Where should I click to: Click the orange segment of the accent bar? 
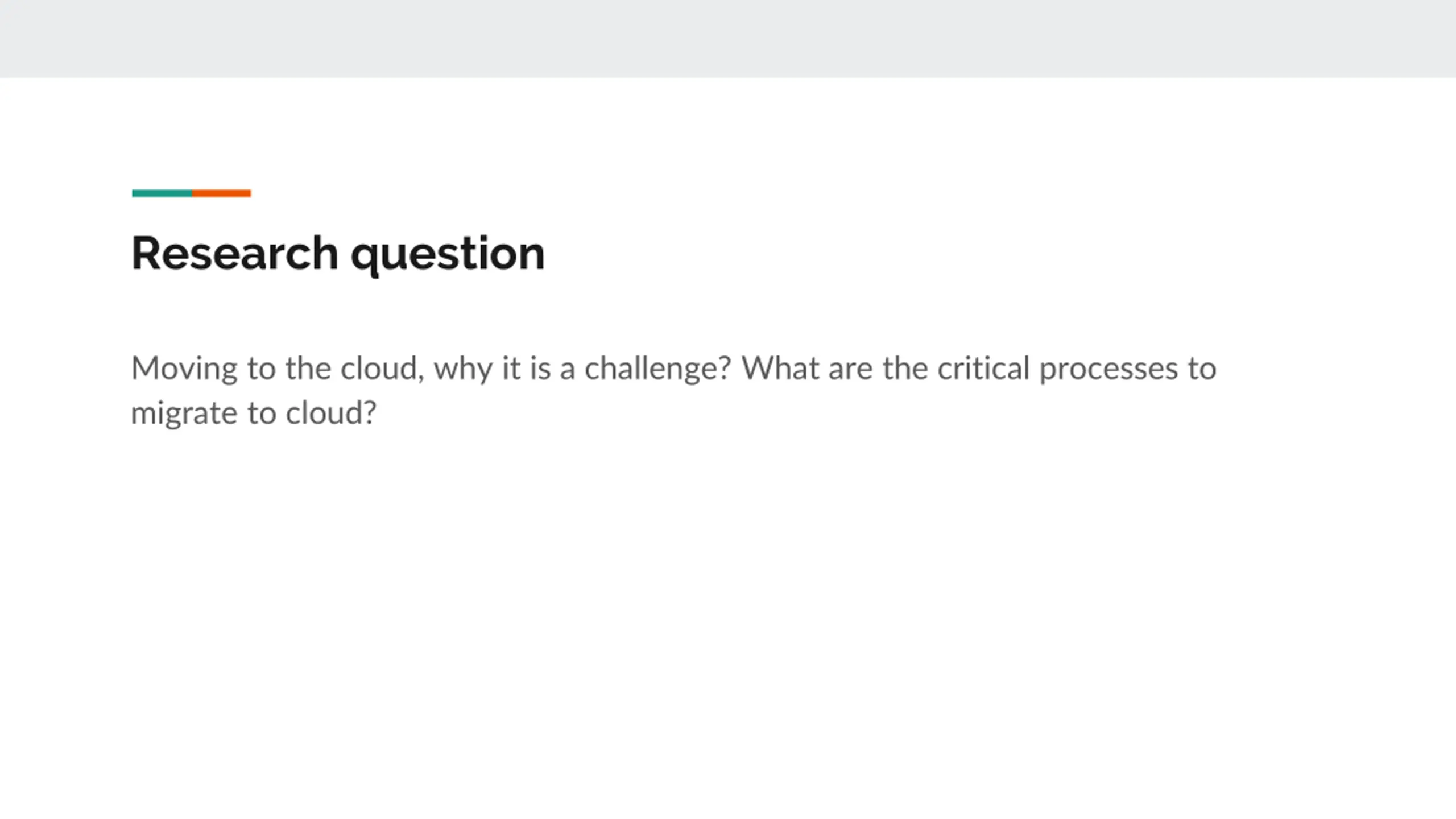[x=221, y=193]
